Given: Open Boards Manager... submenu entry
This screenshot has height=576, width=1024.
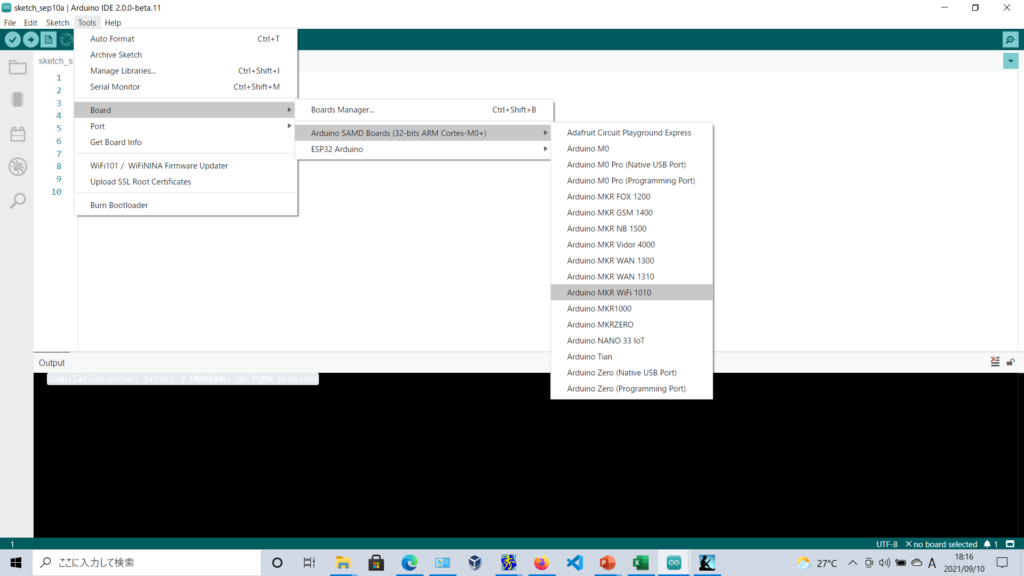Looking at the screenshot, I should (424, 110).
